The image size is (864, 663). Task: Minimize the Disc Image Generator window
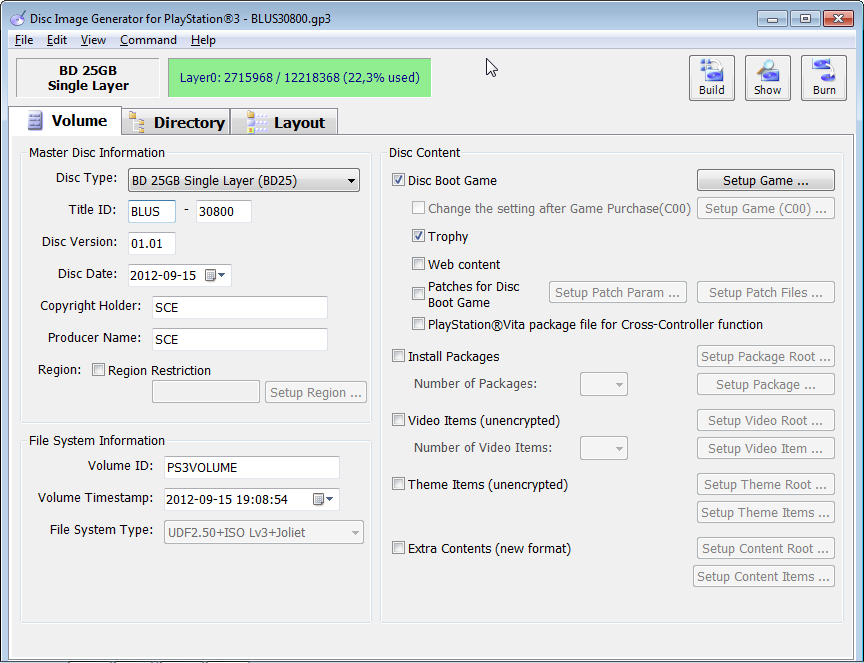click(x=772, y=19)
